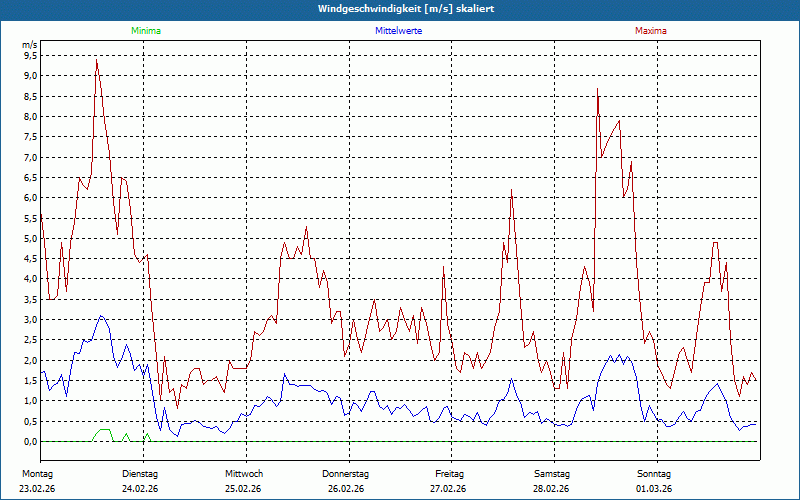Select the 8,5 y-axis value
800x500 pixels.
coord(31,96)
